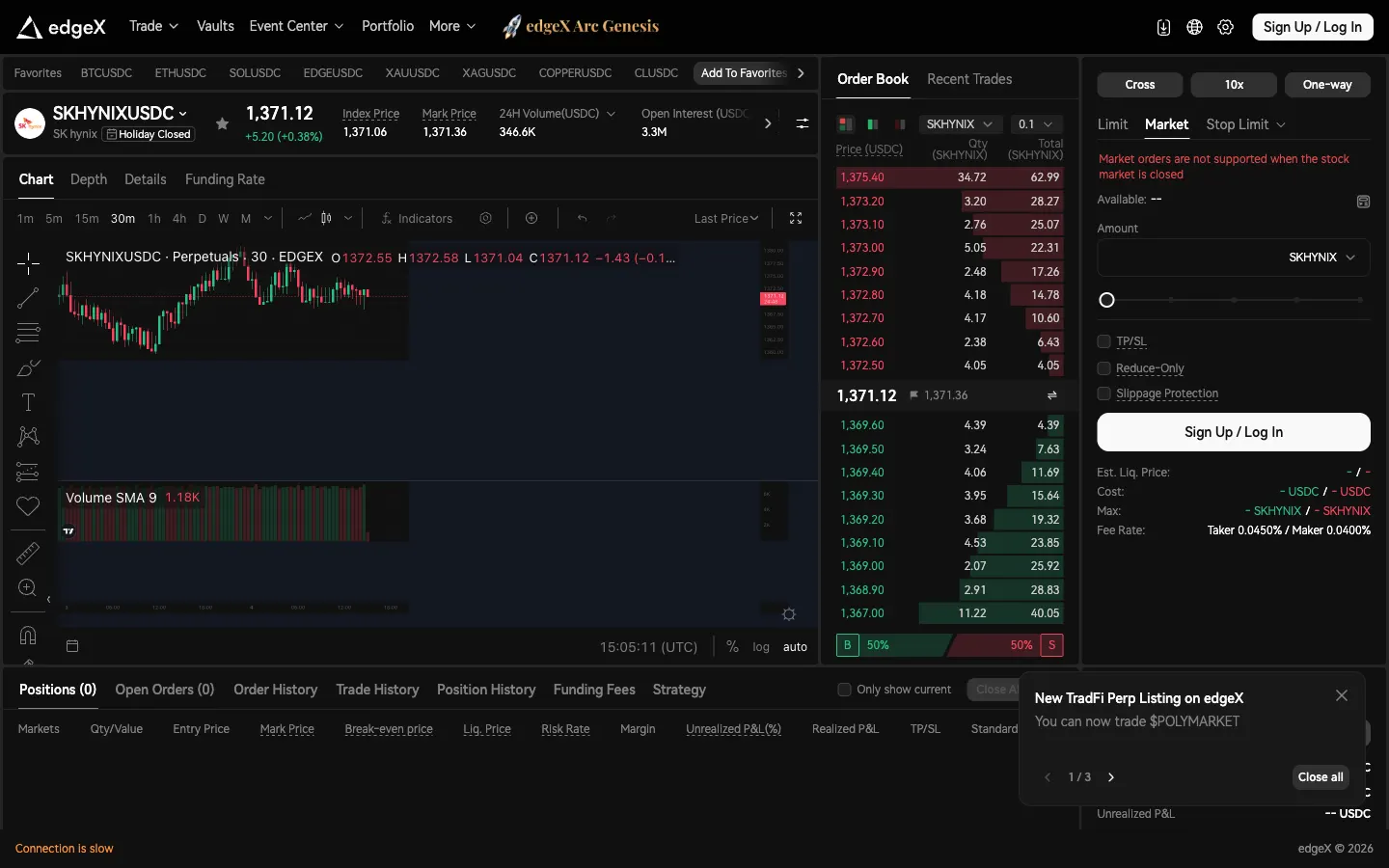
Task: Open the 10x leverage button
Action: click(x=1234, y=85)
